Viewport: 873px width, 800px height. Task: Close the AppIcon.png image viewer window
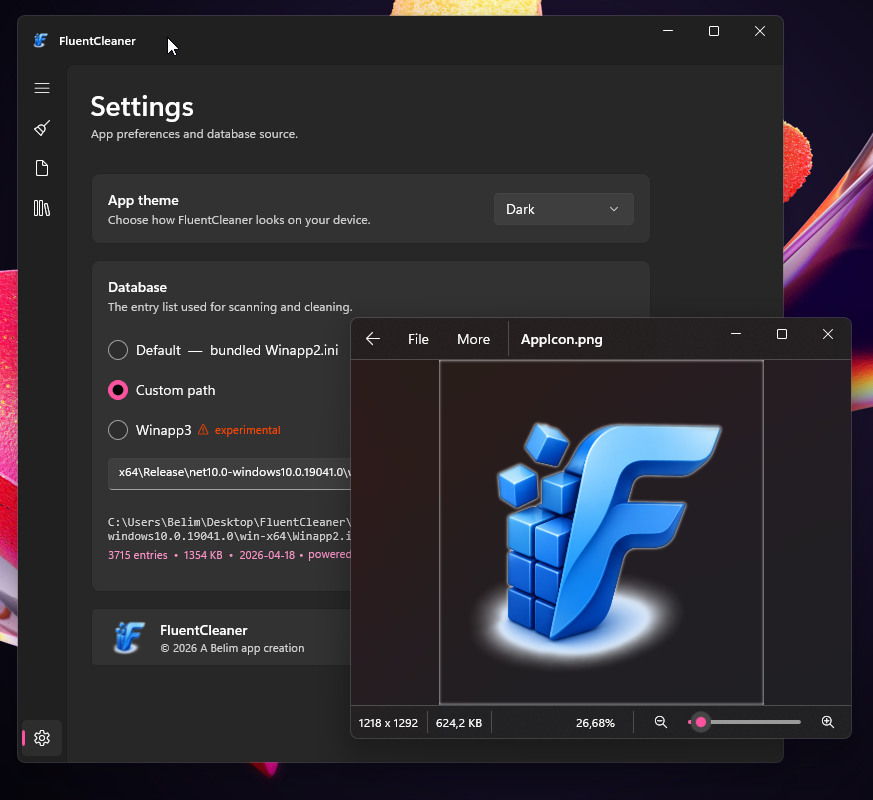click(x=828, y=334)
